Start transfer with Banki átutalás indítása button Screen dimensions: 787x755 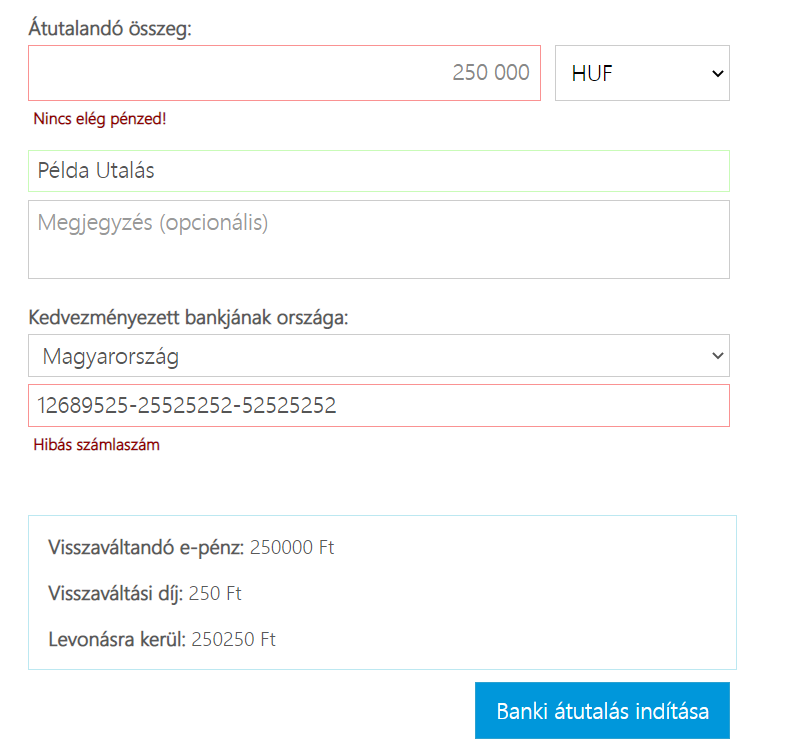pos(602,710)
